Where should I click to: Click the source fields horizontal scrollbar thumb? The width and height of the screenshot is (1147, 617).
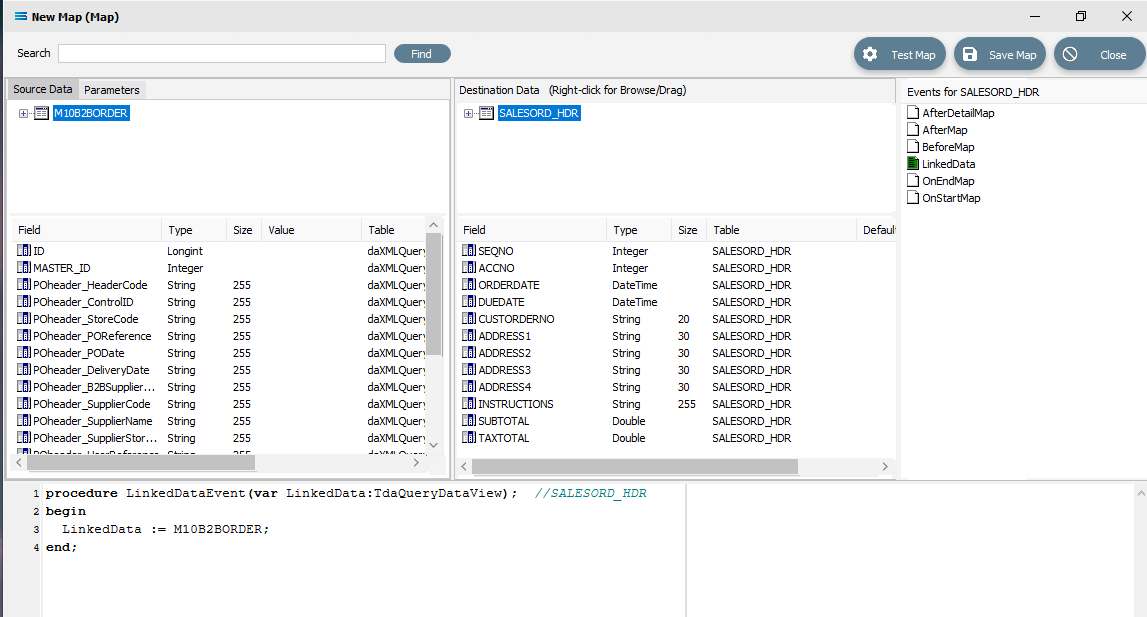[x=141, y=463]
